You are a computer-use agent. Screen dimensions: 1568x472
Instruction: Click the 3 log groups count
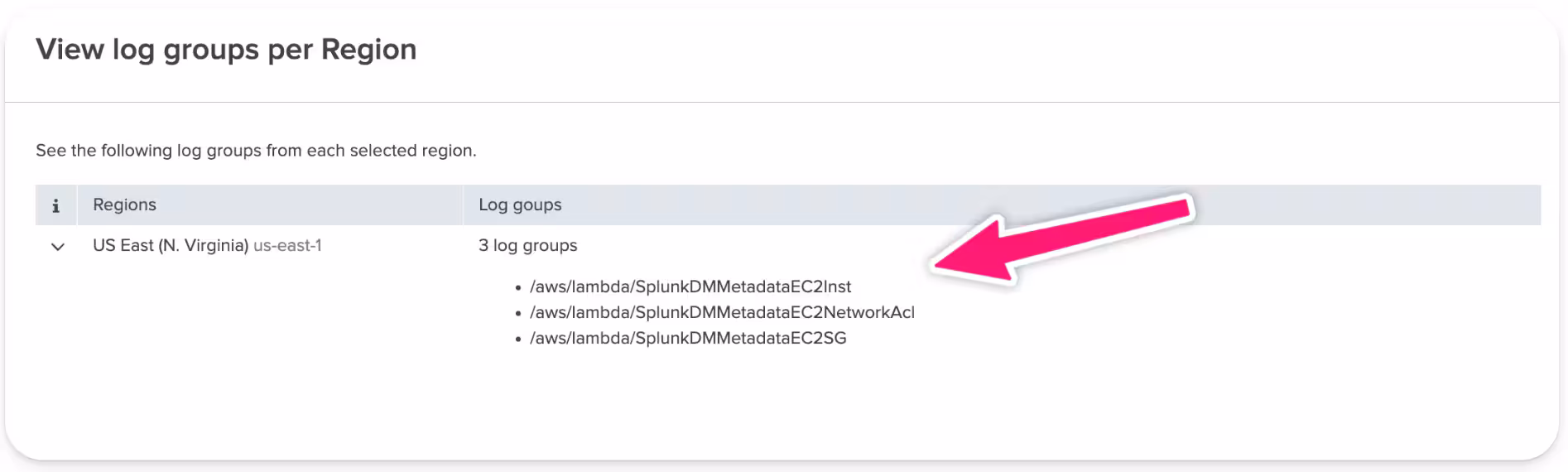pos(527,246)
